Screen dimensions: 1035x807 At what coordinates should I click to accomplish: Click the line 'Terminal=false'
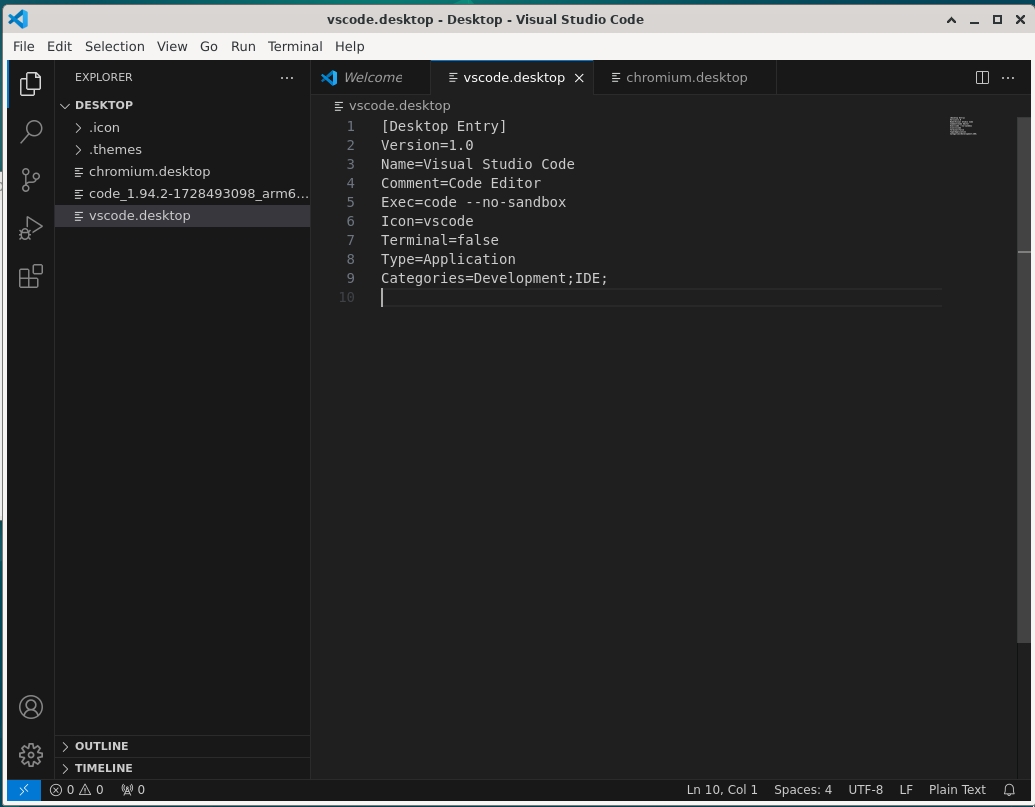pos(440,240)
